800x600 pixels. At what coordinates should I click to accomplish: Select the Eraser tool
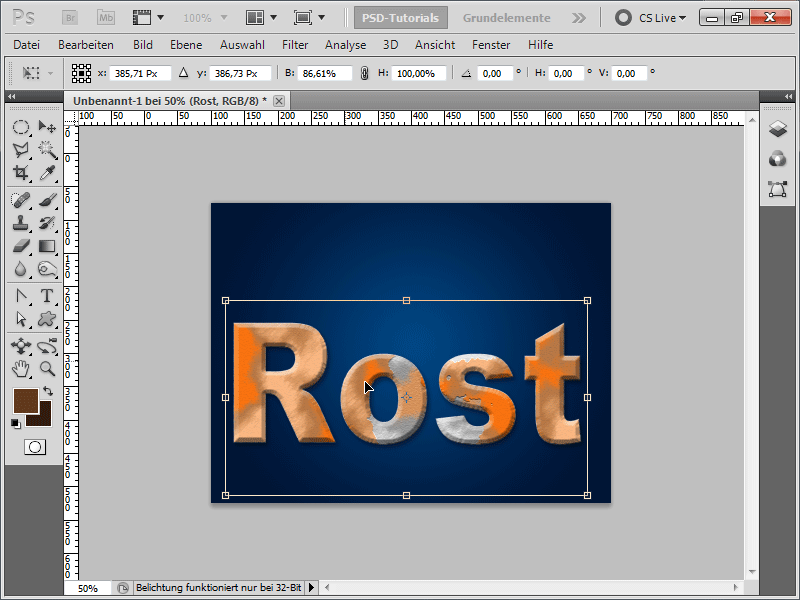(x=20, y=246)
